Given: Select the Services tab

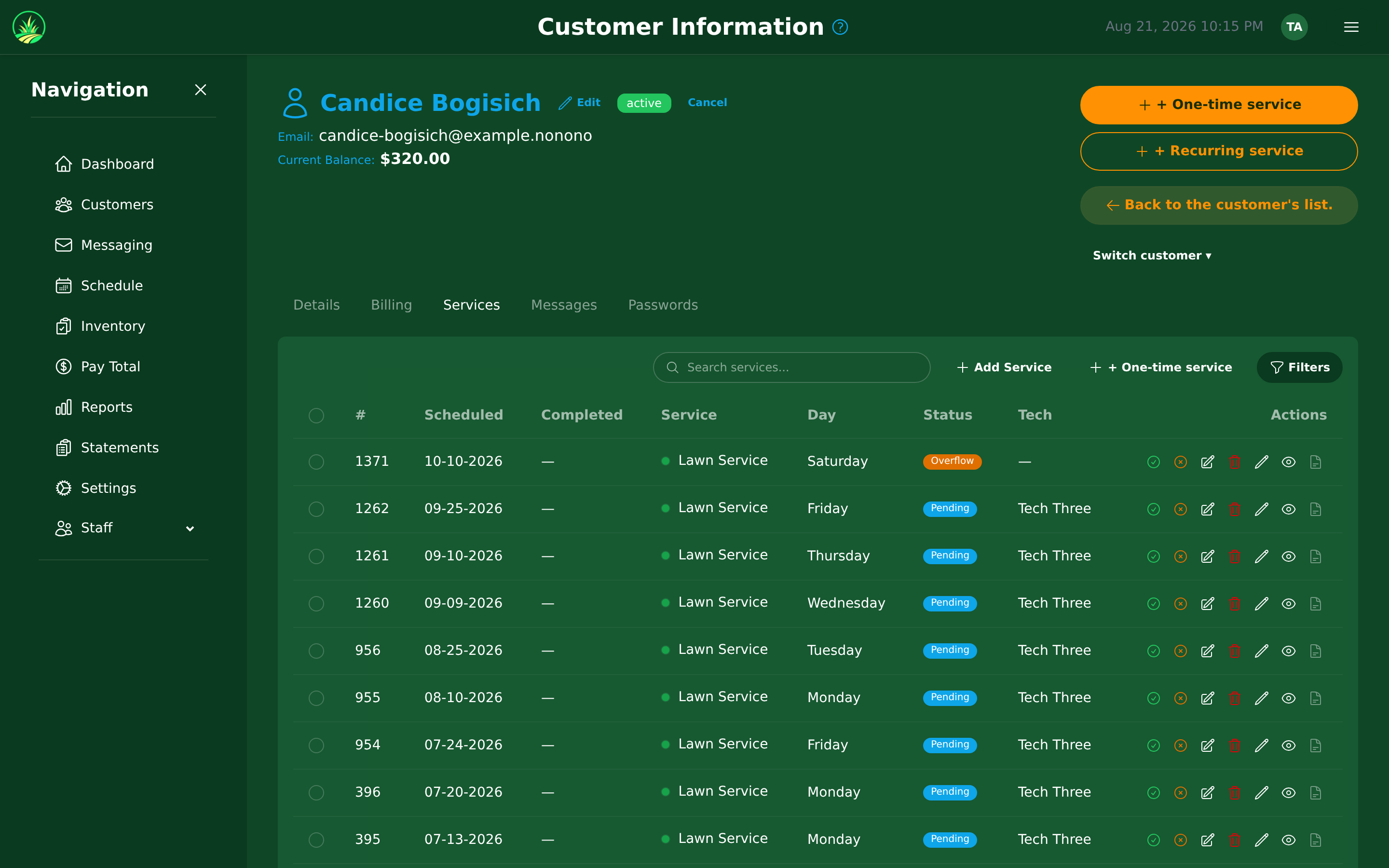Looking at the screenshot, I should point(471,305).
